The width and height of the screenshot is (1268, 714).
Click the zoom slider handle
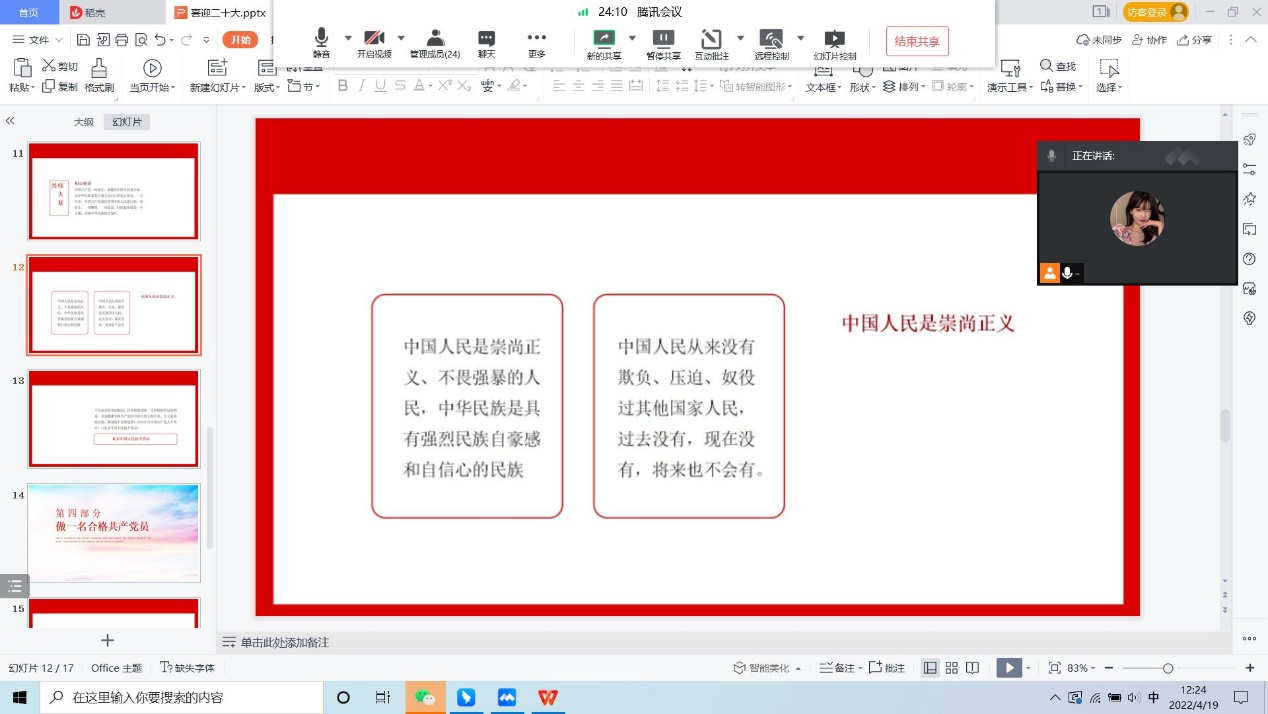1167,668
